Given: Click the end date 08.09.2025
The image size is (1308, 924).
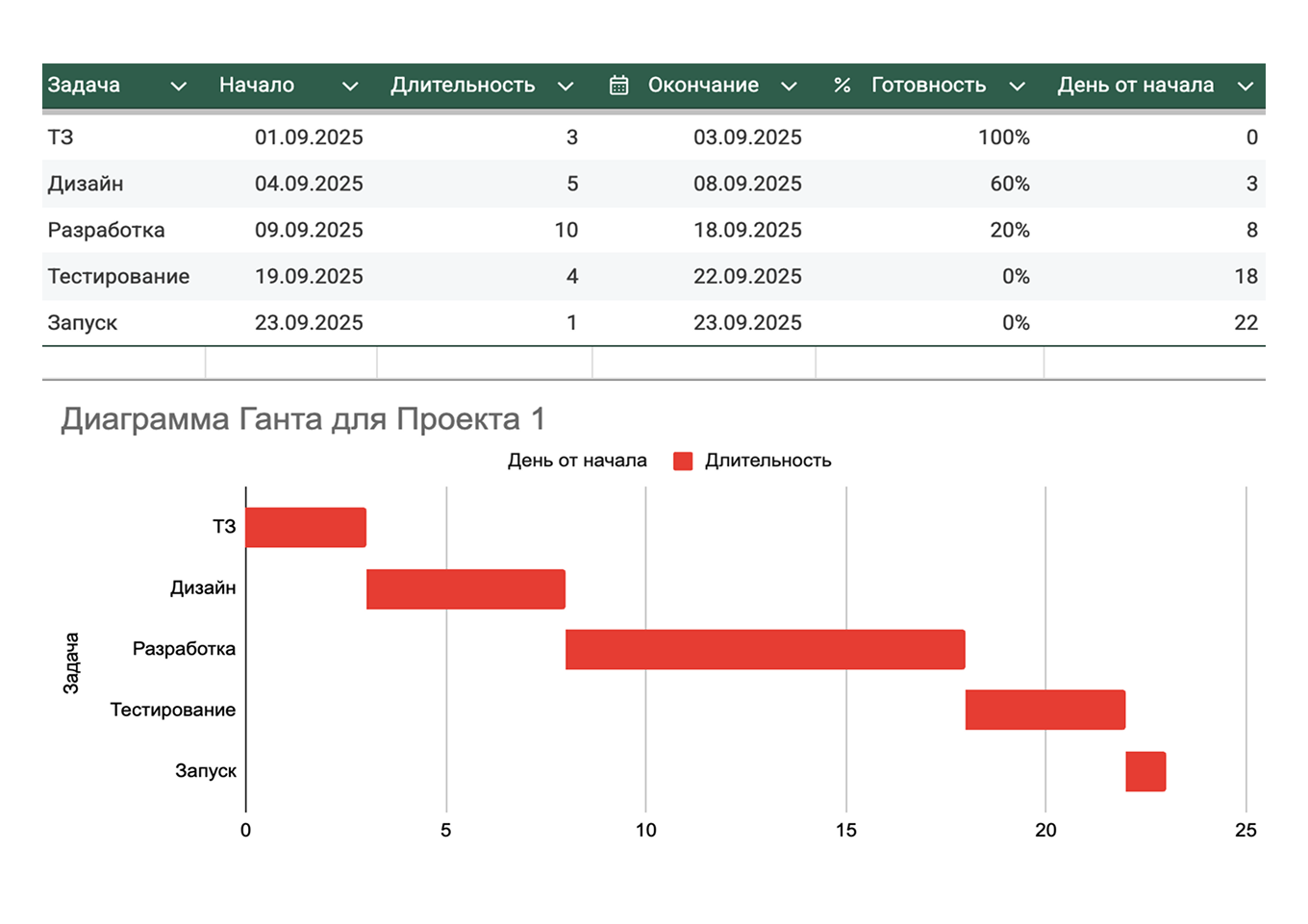Looking at the screenshot, I should click(747, 184).
